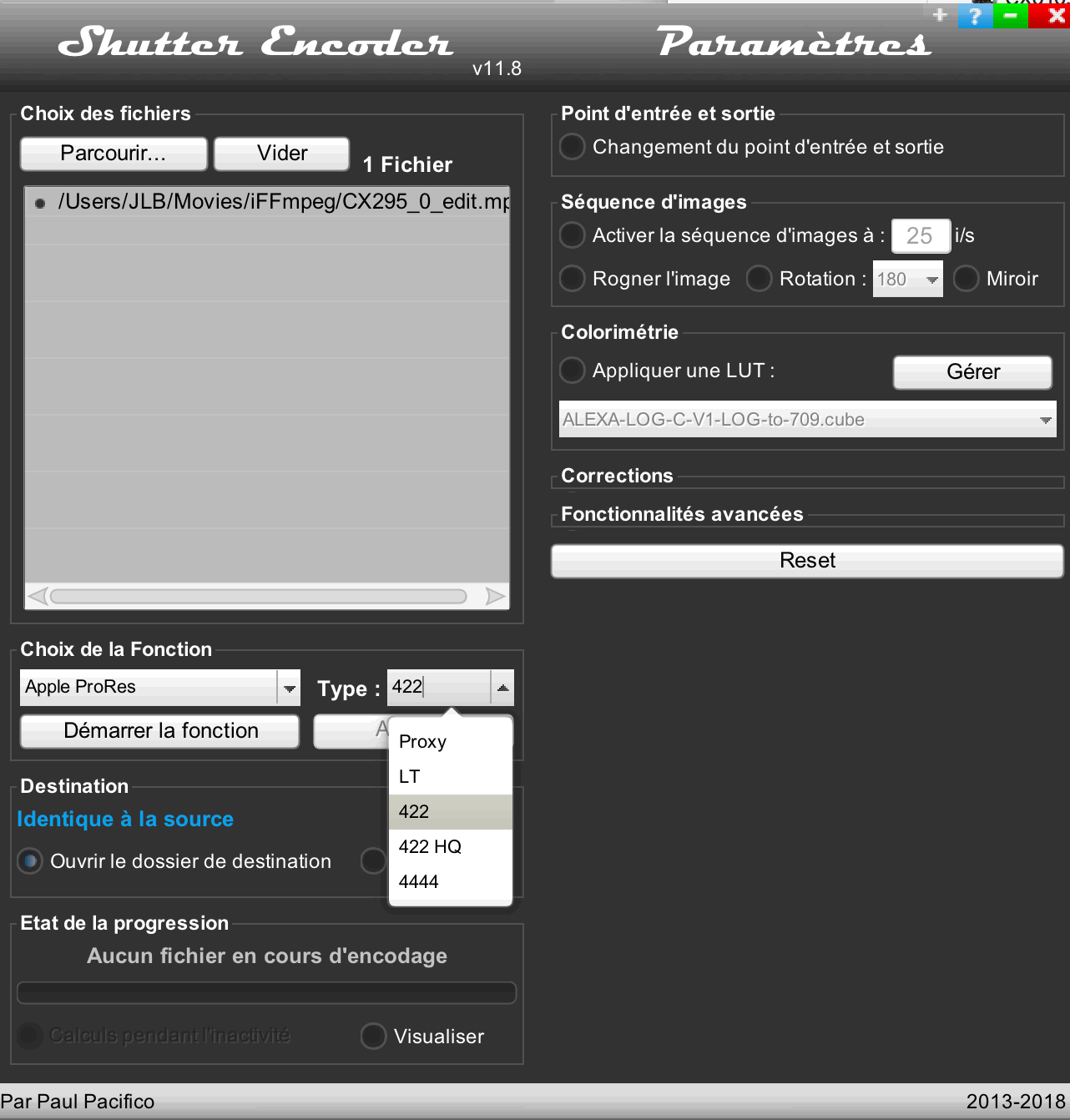Expand the Corrections section
Screen dimensions: 1070x1120
point(617,476)
